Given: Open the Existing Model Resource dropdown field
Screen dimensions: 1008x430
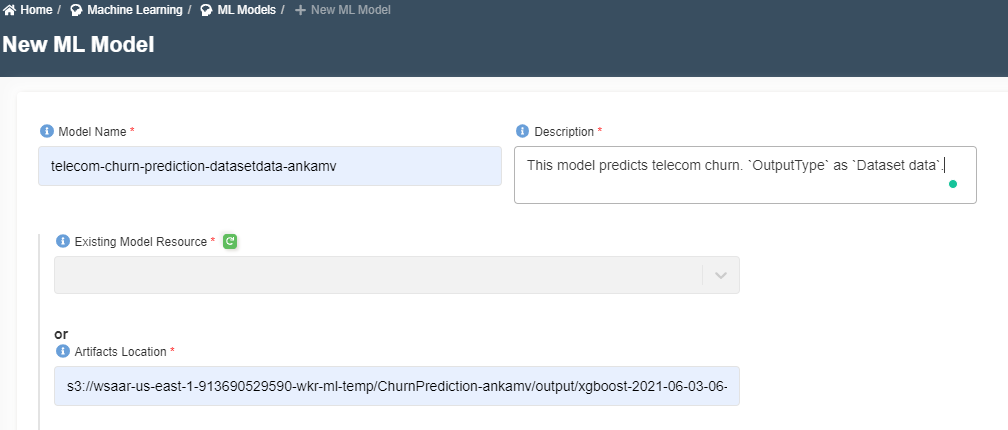Looking at the screenshot, I should click(x=397, y=275).
